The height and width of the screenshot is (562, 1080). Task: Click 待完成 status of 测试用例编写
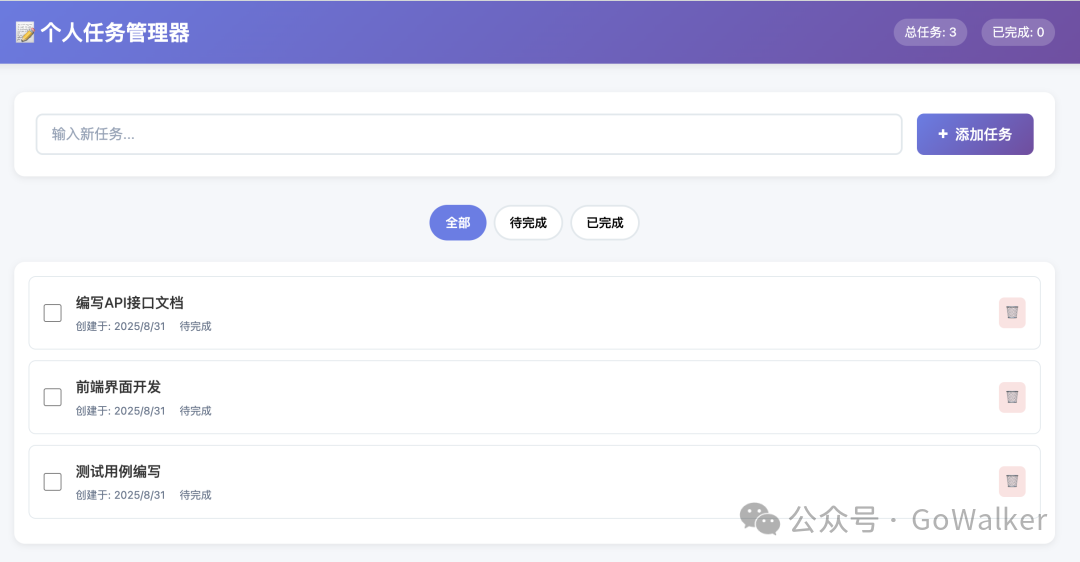[196, 495]
